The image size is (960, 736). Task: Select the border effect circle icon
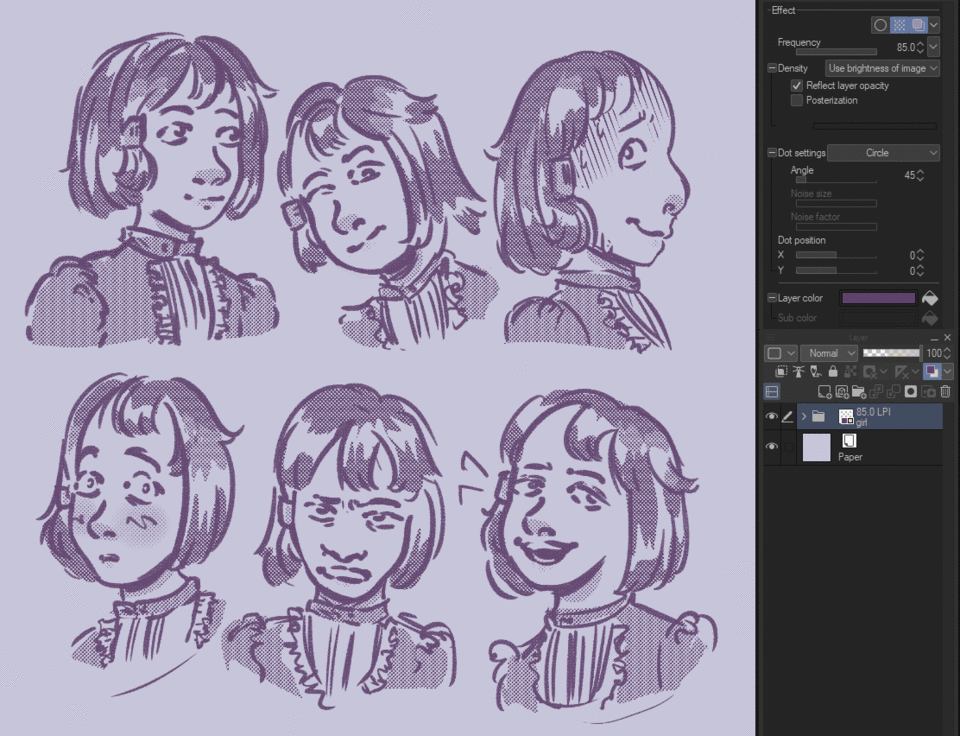click(880, 25)
